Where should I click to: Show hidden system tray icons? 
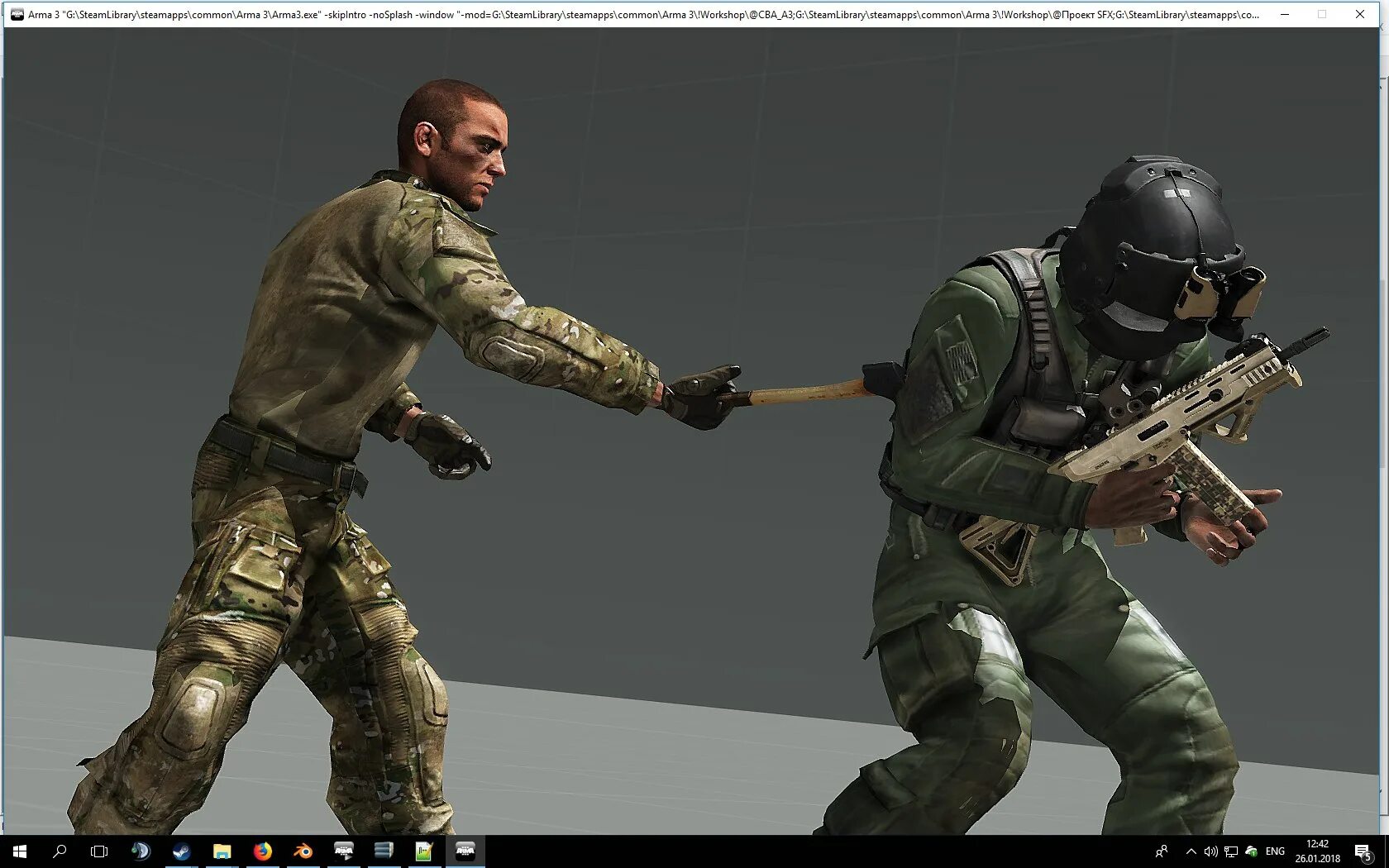pos(1191,851)
